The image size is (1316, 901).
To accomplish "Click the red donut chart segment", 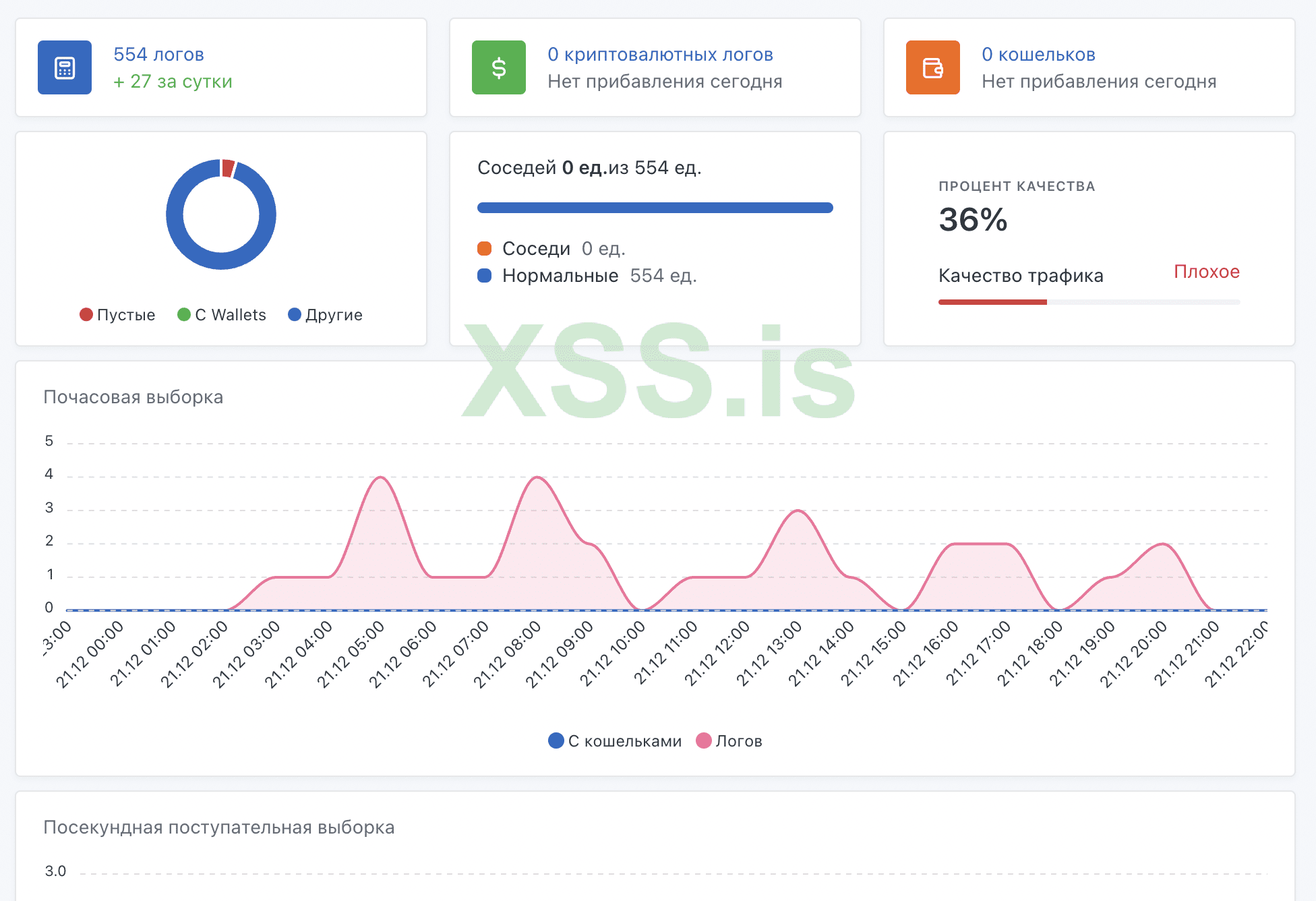I will 228,168.
